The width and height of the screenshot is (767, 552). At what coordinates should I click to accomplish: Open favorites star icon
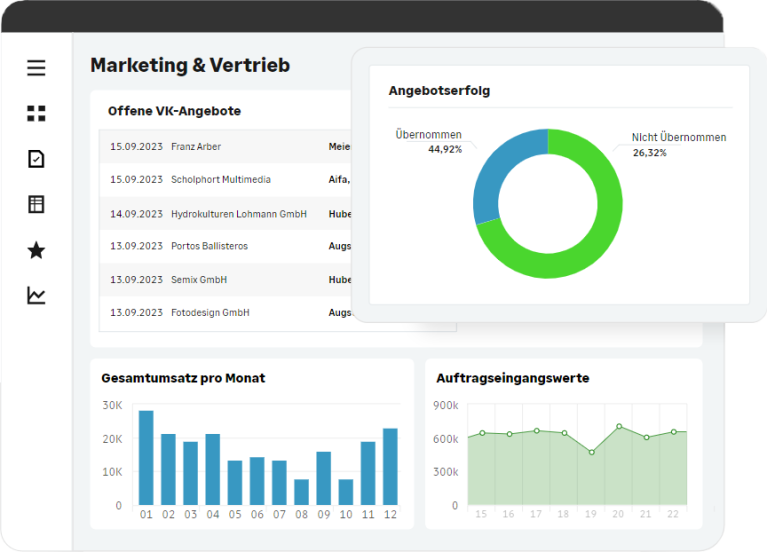point(36,250)
